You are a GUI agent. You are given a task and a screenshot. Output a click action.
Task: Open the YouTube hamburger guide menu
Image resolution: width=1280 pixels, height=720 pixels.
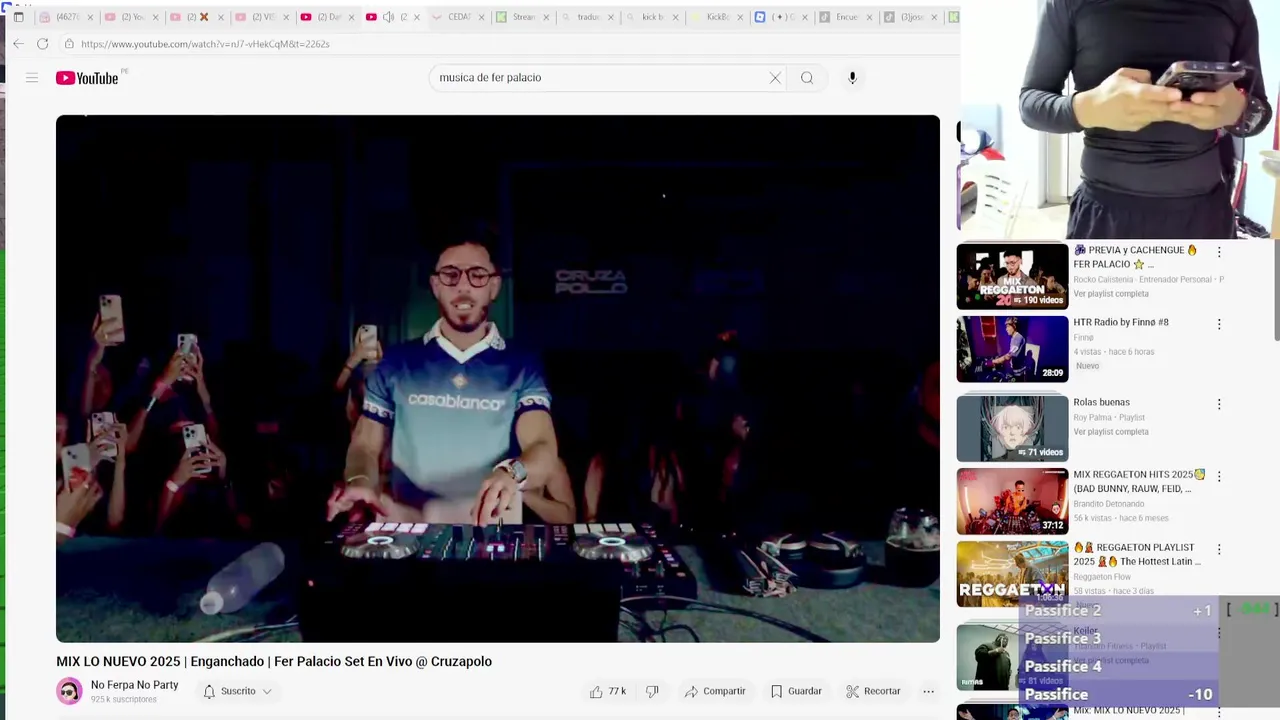(32, 78)
